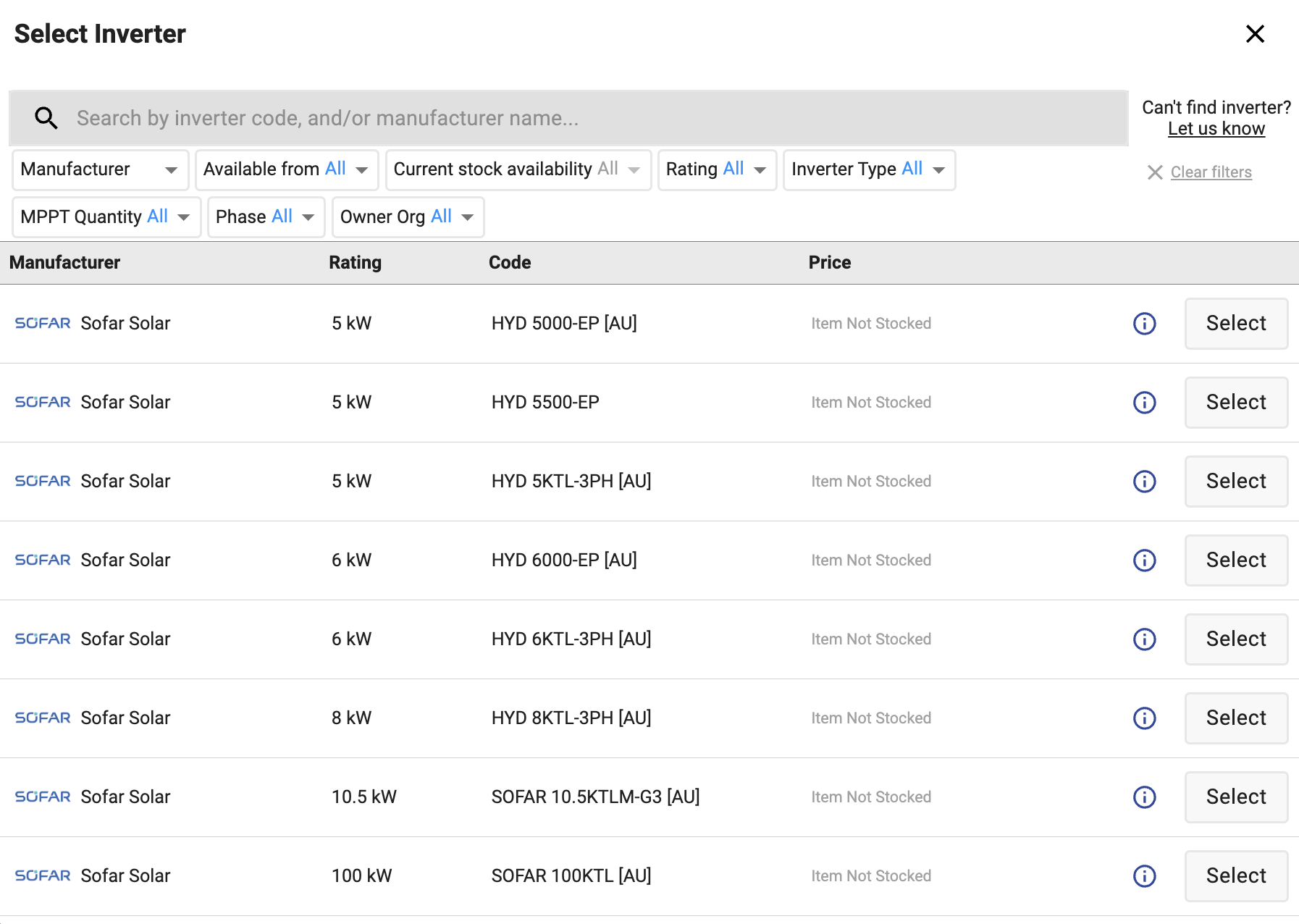Screen dimensions: 1299x924
Task: Click the Code column header
Action: [x=510, y=263]
